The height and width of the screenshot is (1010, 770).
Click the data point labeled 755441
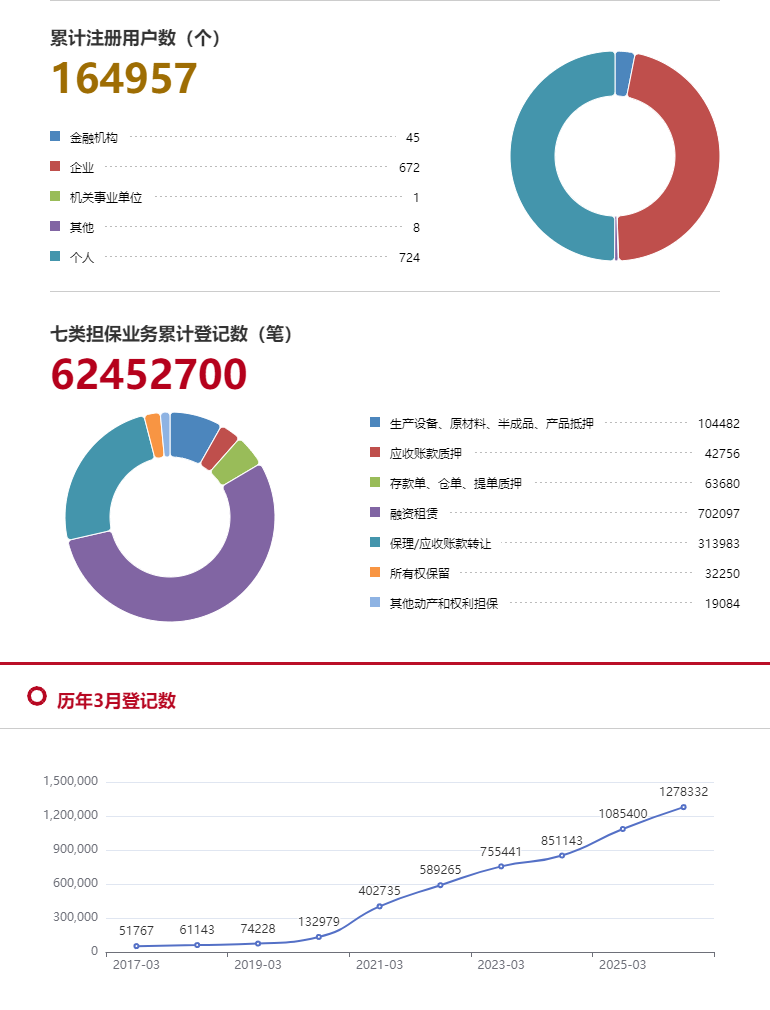click(501, 866)
